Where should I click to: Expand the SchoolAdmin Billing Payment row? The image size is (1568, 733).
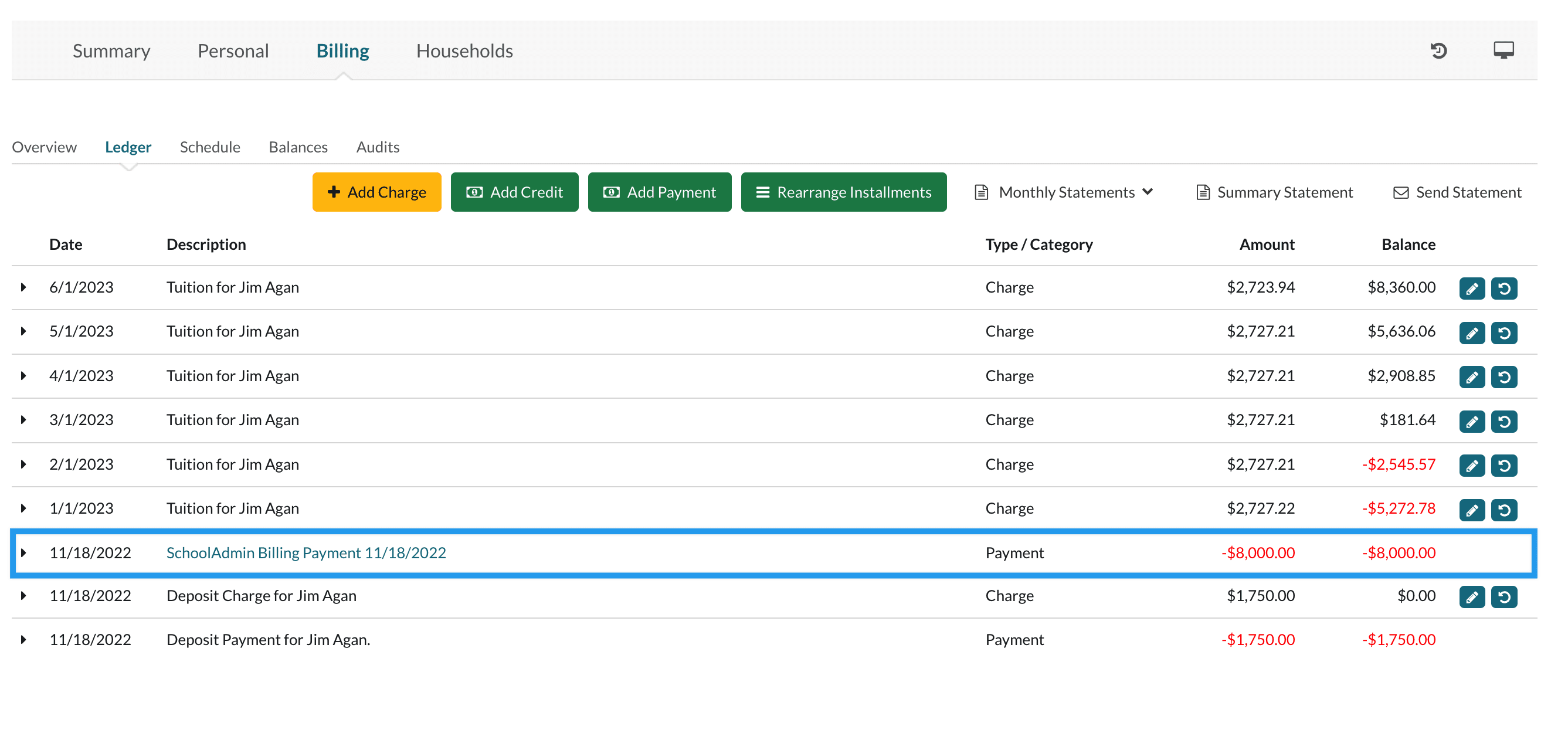pos(23,553)
